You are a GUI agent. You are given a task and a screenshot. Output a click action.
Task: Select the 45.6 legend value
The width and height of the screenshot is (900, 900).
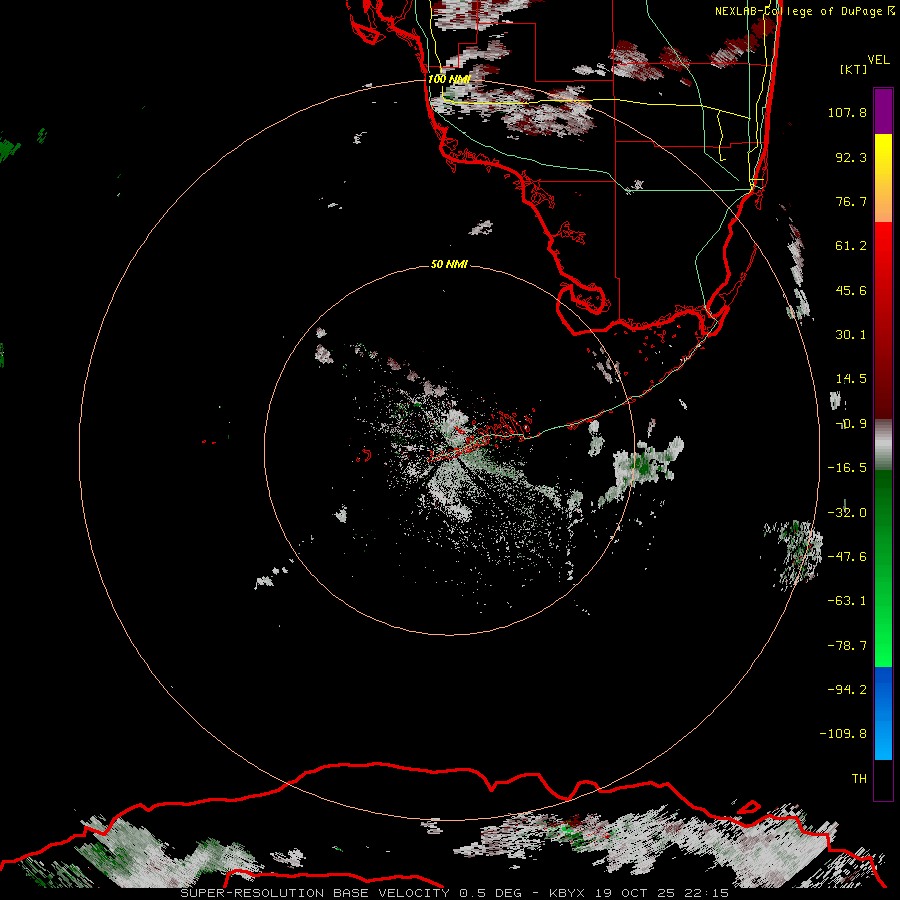click(851, 290)
